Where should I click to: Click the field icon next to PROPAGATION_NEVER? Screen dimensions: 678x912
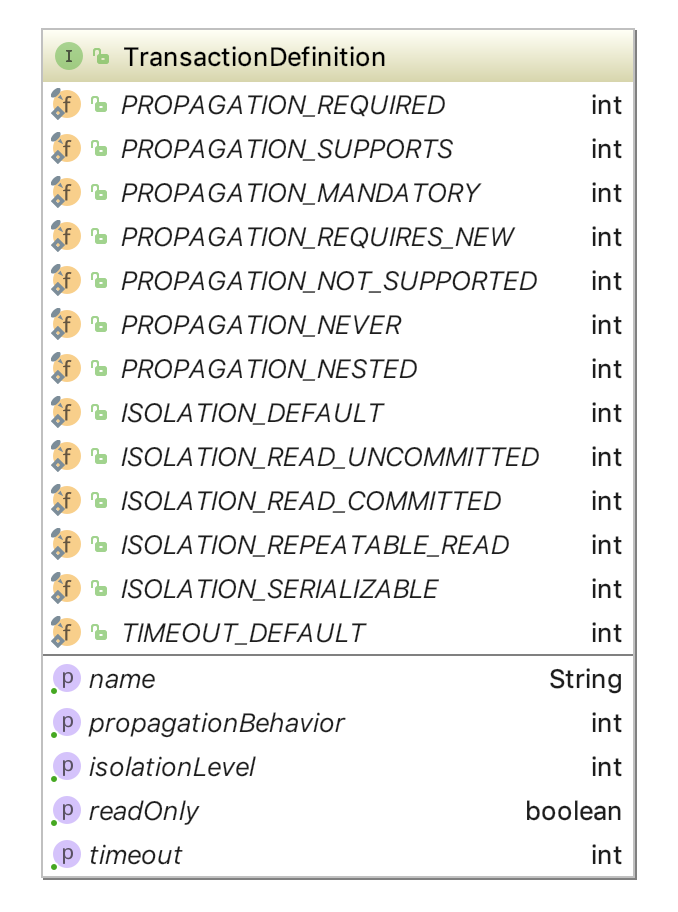coord(65,325)
